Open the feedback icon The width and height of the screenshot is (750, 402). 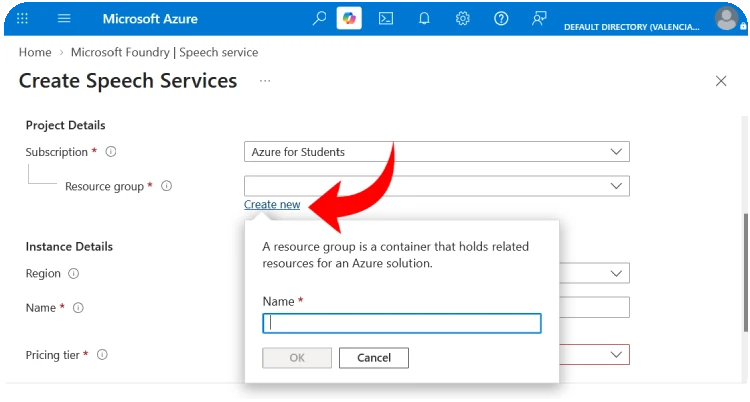click(x=539, y=19)
